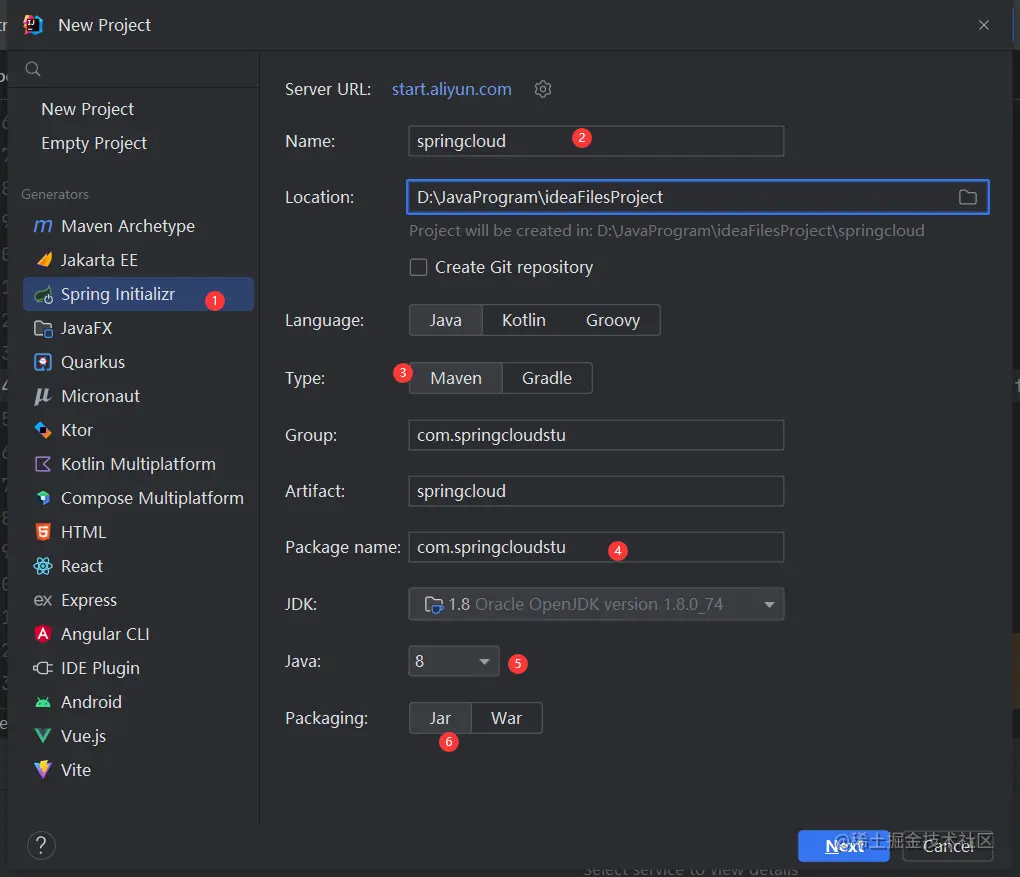Choose Gradle build type
Image resolution: width=1020 pixels, height=877 pixels.
pos(547,378)
